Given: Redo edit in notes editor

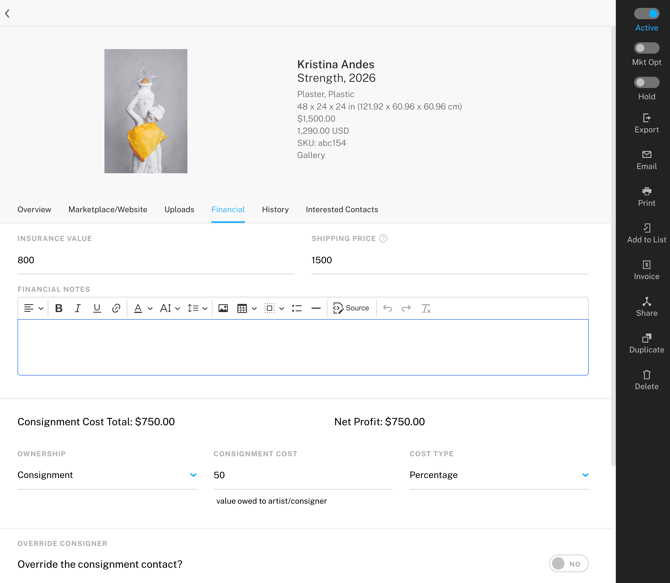Looking at the screenshot, I should [x=406, y=308].
